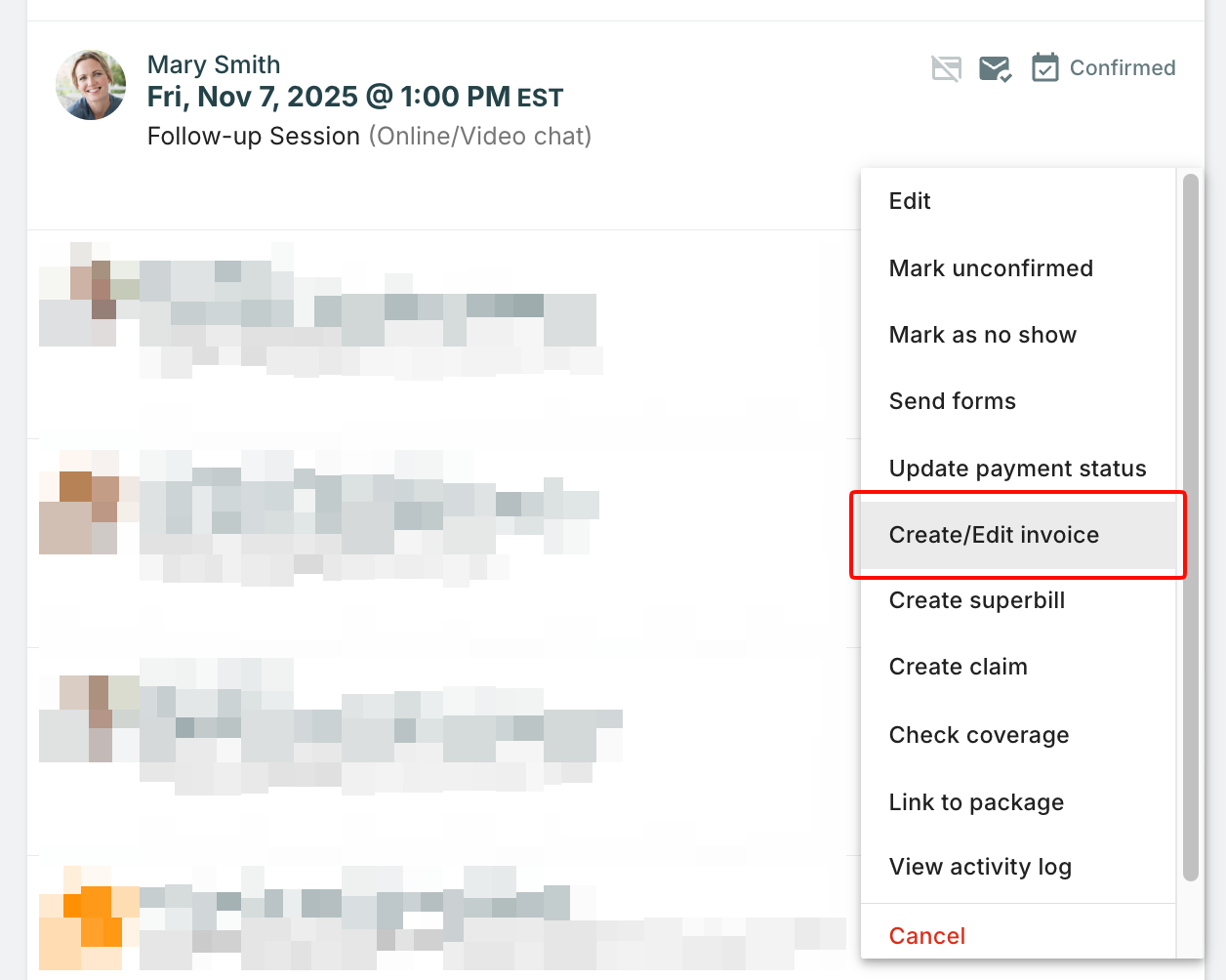Open View activity log
1226x980 pixels.
point(980,867)
